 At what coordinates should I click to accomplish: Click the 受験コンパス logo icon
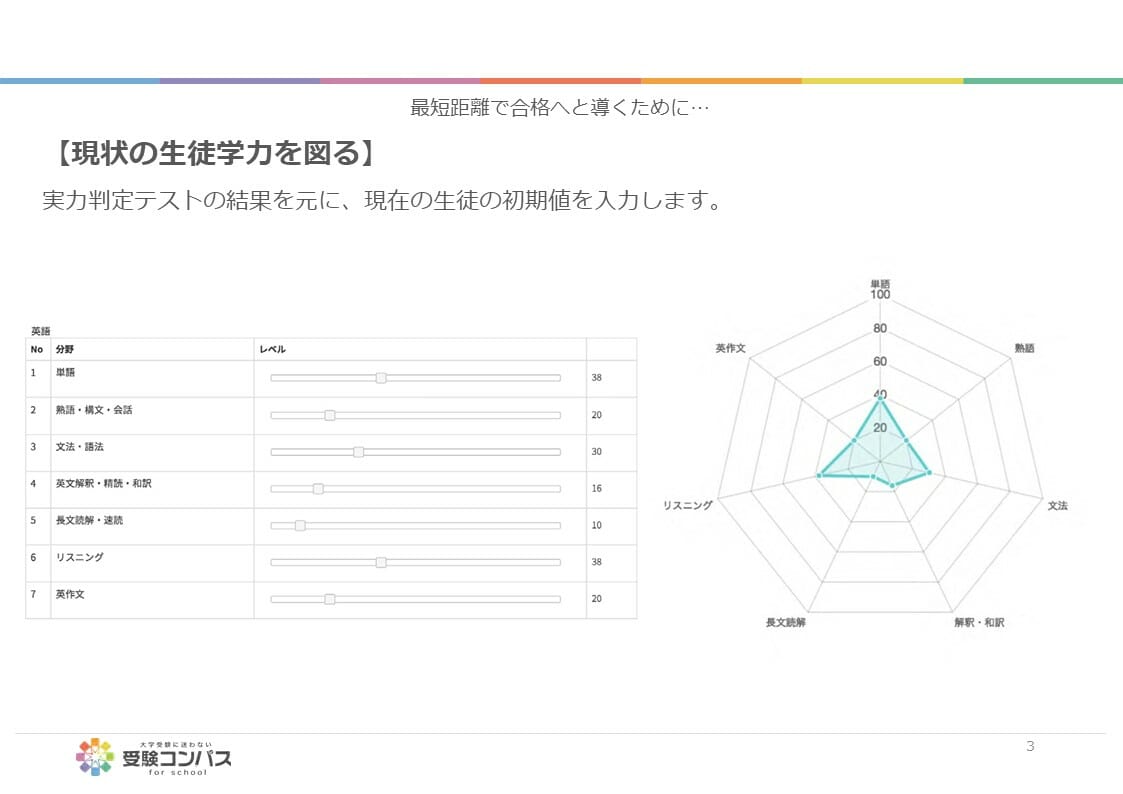tap(95, 757)
